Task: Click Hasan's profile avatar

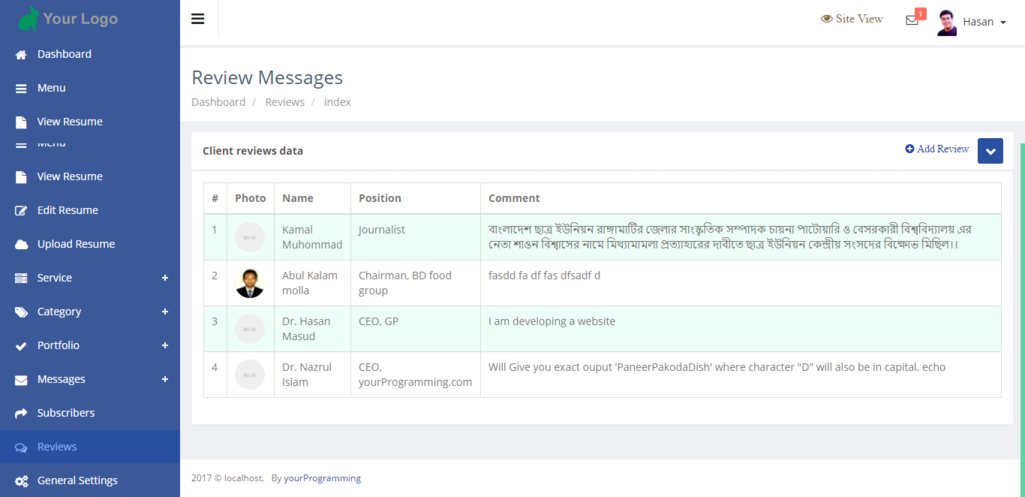Action: [x=947, y=22]
